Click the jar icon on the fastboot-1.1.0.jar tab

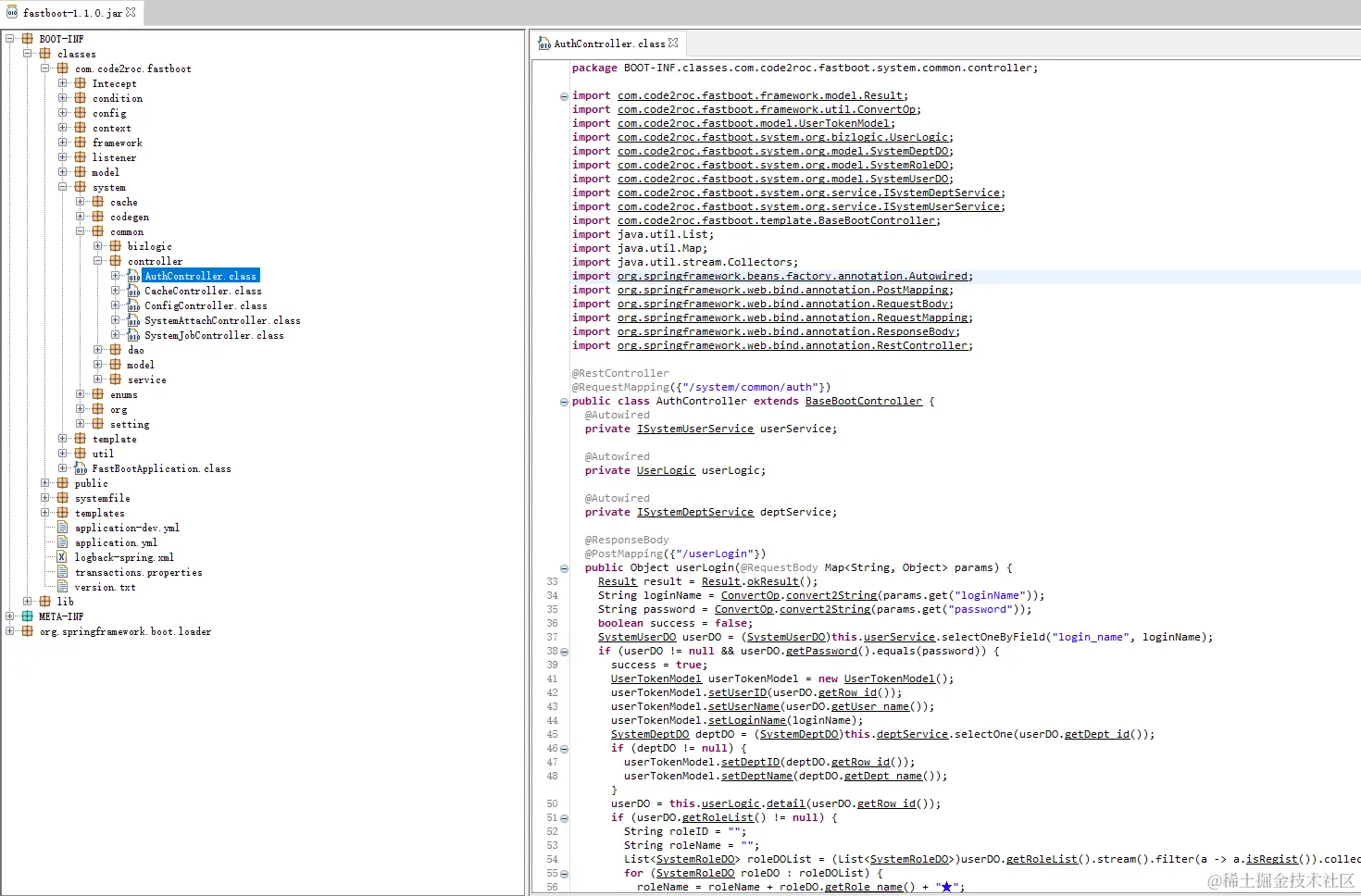(x=12, y=12)
